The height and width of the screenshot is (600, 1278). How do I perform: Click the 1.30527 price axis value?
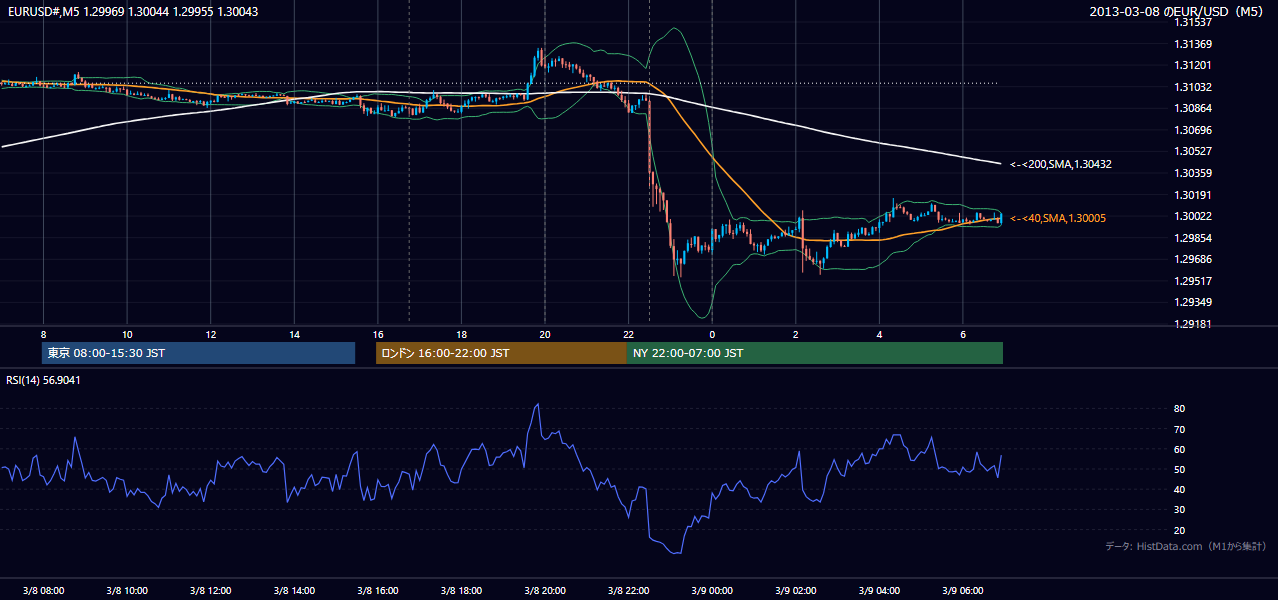(x=1193, y=151)
